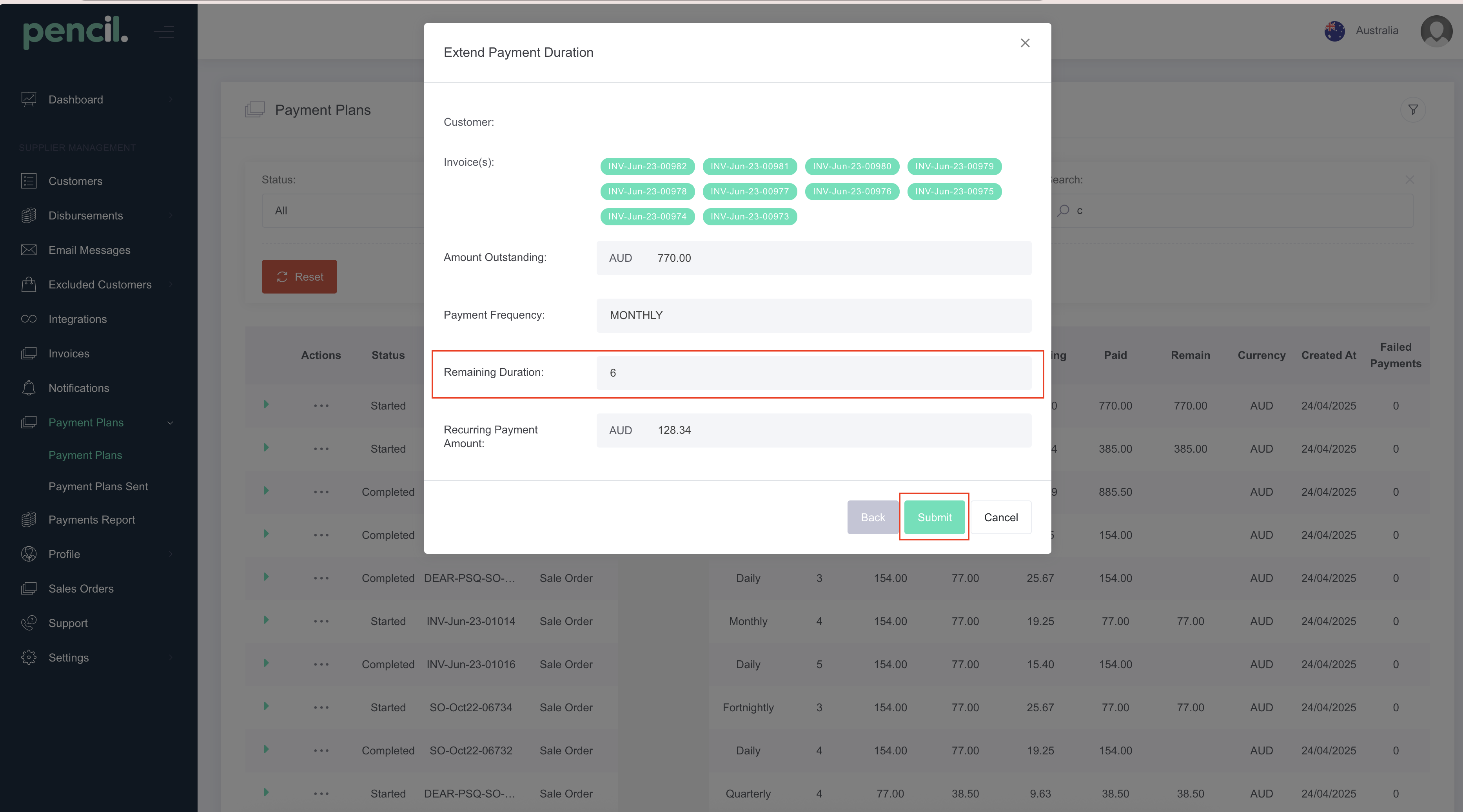Click the Disbursements coins icon
Viewport: 1463px width, 812px height.
[x=28, y=216]
